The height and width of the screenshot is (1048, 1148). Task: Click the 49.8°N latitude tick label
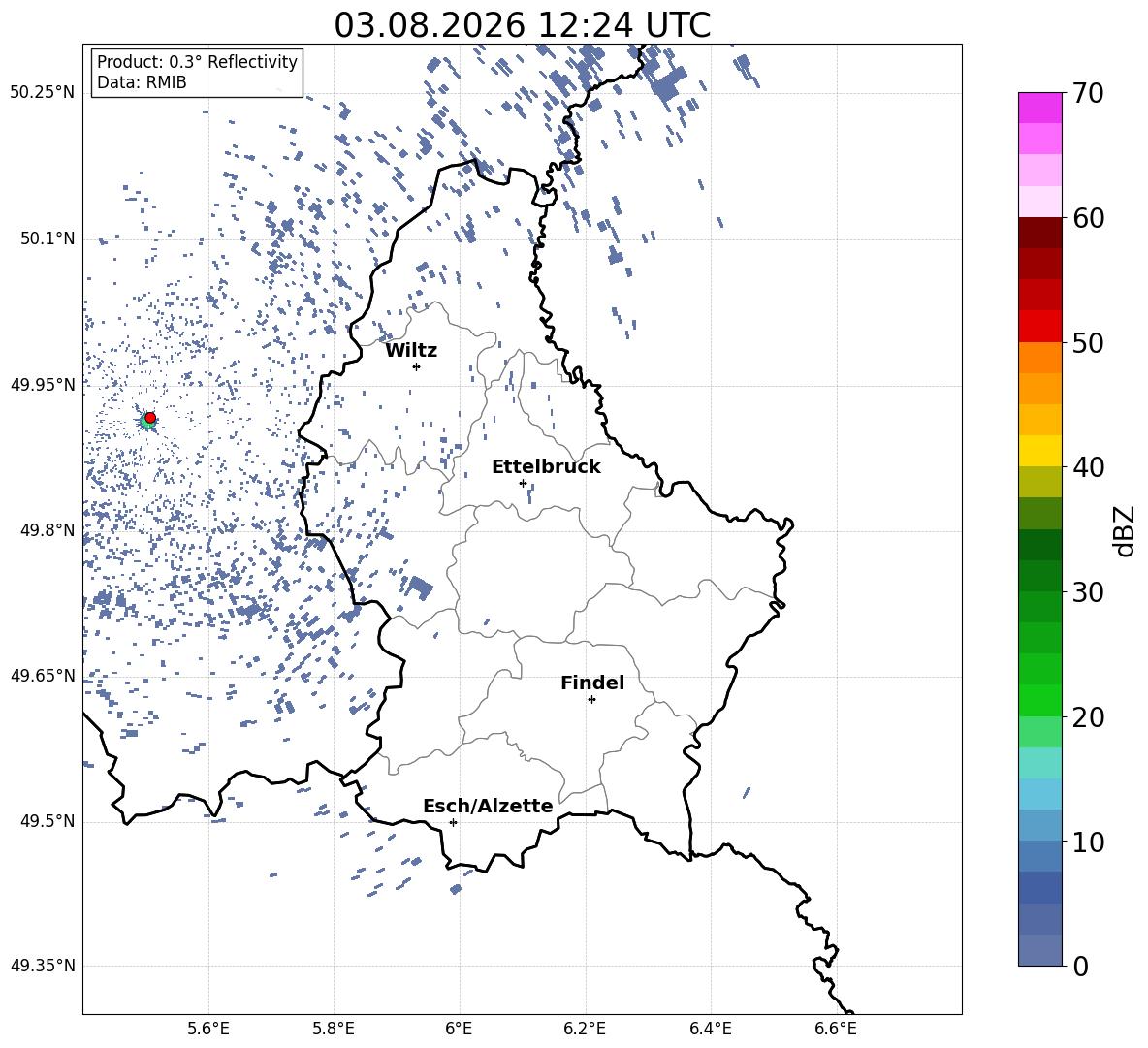[48, 530]
